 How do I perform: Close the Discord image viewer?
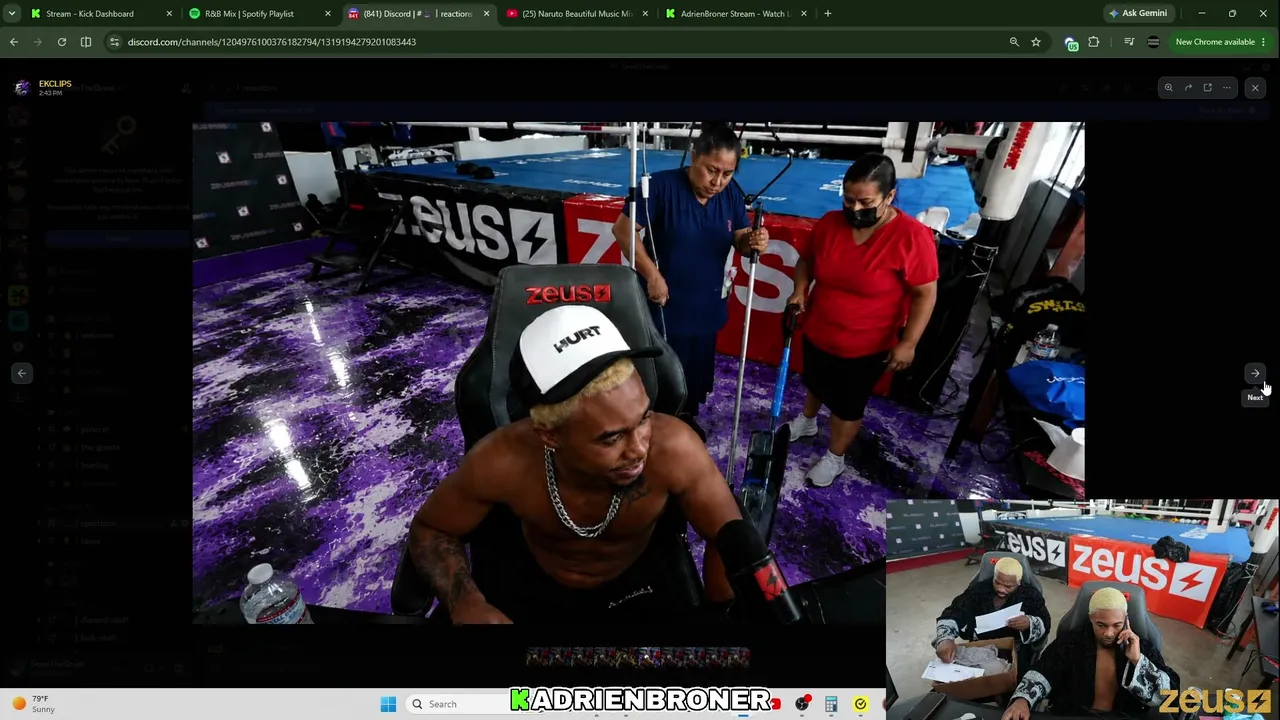tap(1255, 88)
